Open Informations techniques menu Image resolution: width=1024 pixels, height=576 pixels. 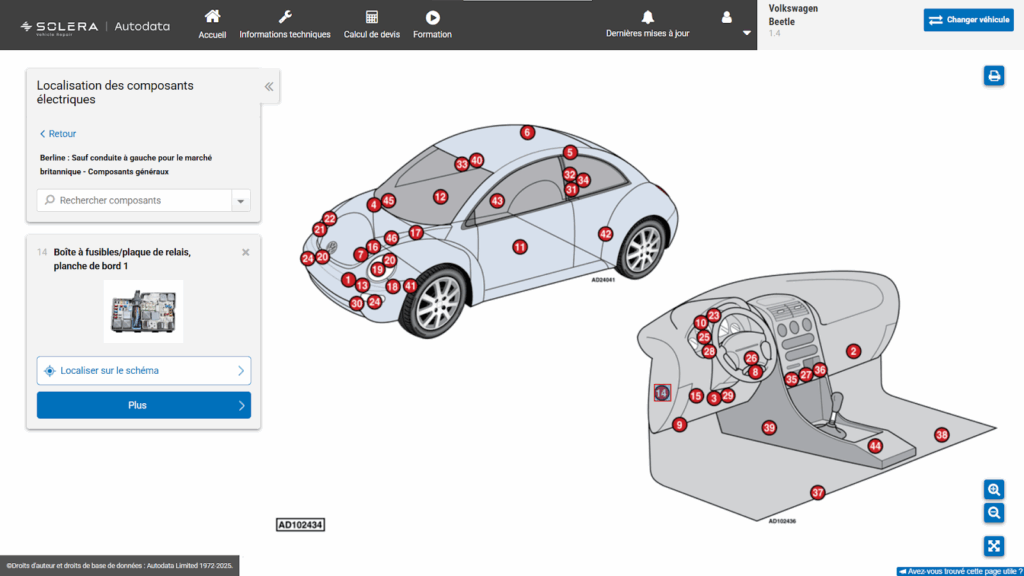click(x=285, y=25)
